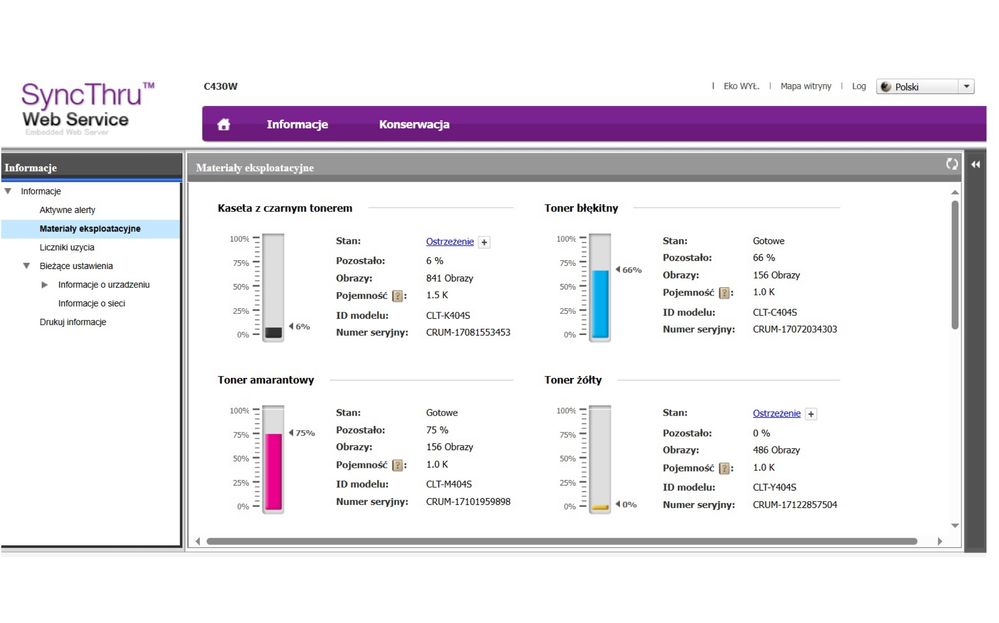Click serial number CRUM-17101959898
Image resolution: width=999 pixels, height=623 pixels.
468,502
